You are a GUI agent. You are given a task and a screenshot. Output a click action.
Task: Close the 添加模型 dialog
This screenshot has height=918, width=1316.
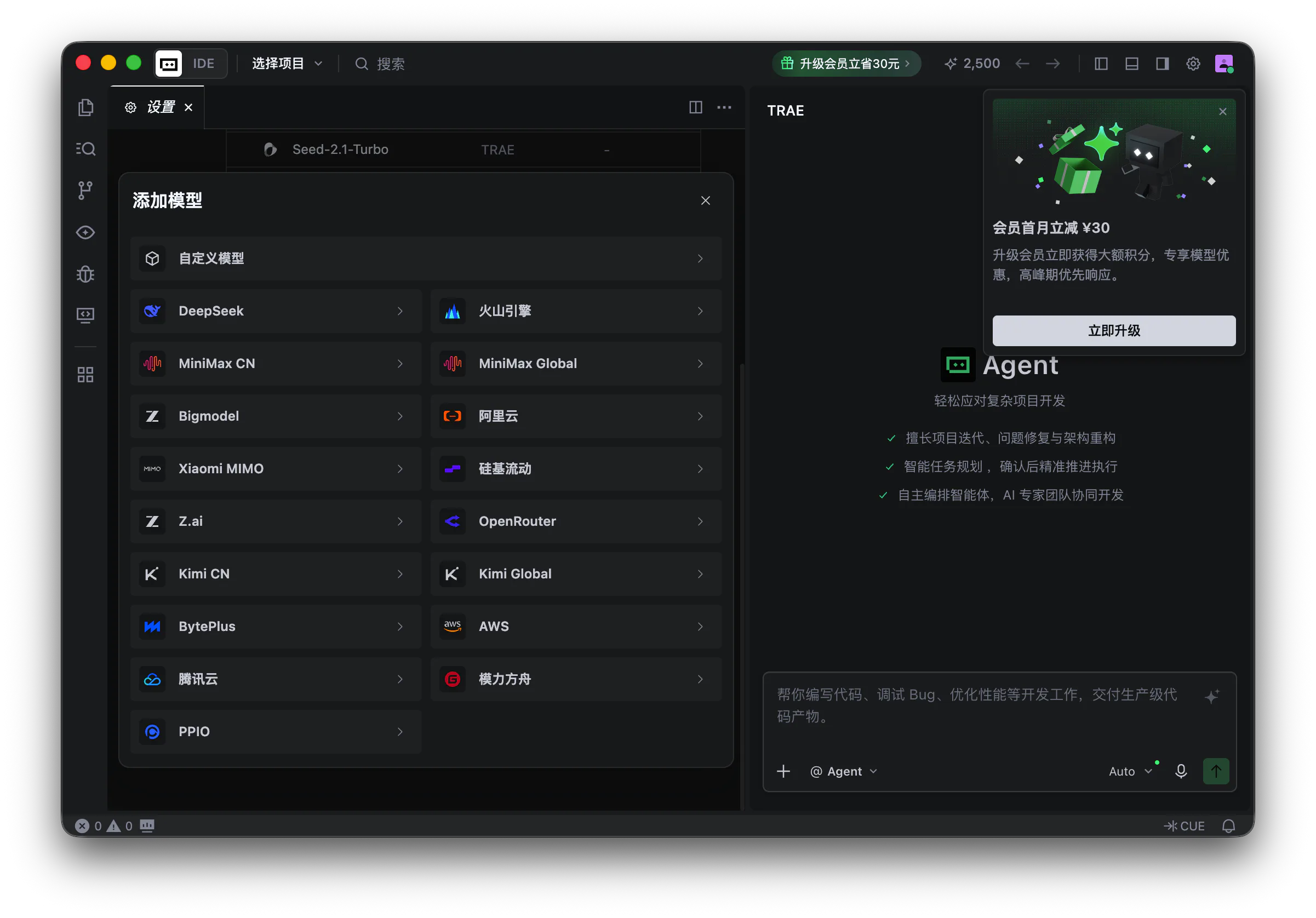pyautogui.click(x=705, y=200)
